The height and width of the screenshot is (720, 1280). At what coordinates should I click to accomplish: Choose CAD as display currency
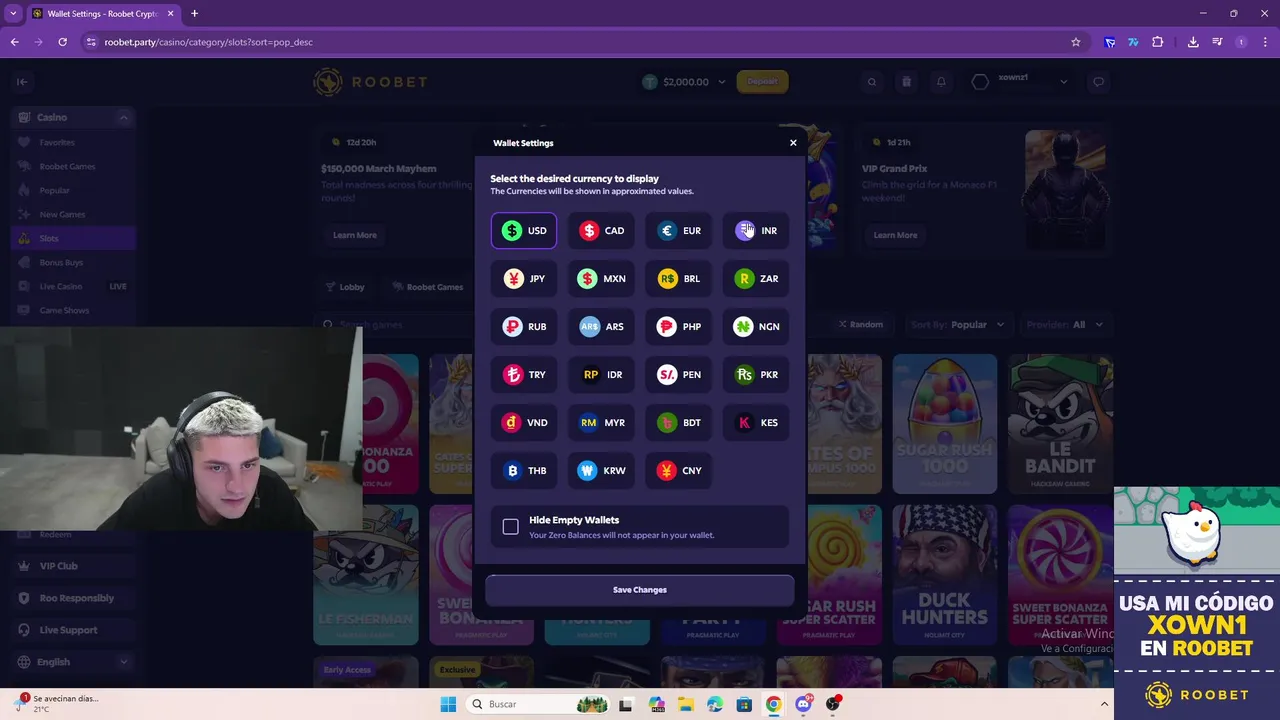click(601, 231)
